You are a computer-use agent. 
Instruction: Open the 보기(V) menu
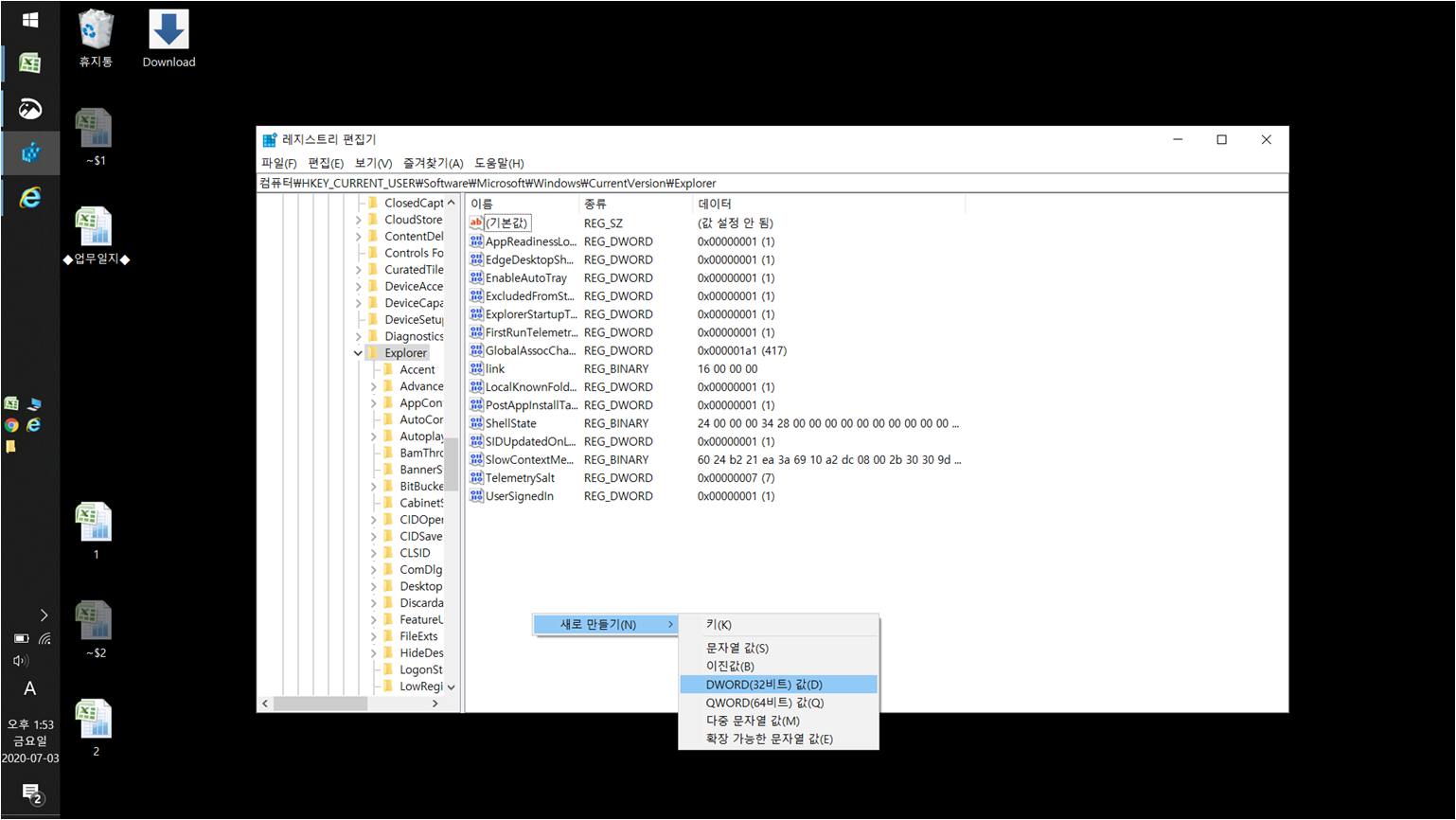(x=373, y=163)
